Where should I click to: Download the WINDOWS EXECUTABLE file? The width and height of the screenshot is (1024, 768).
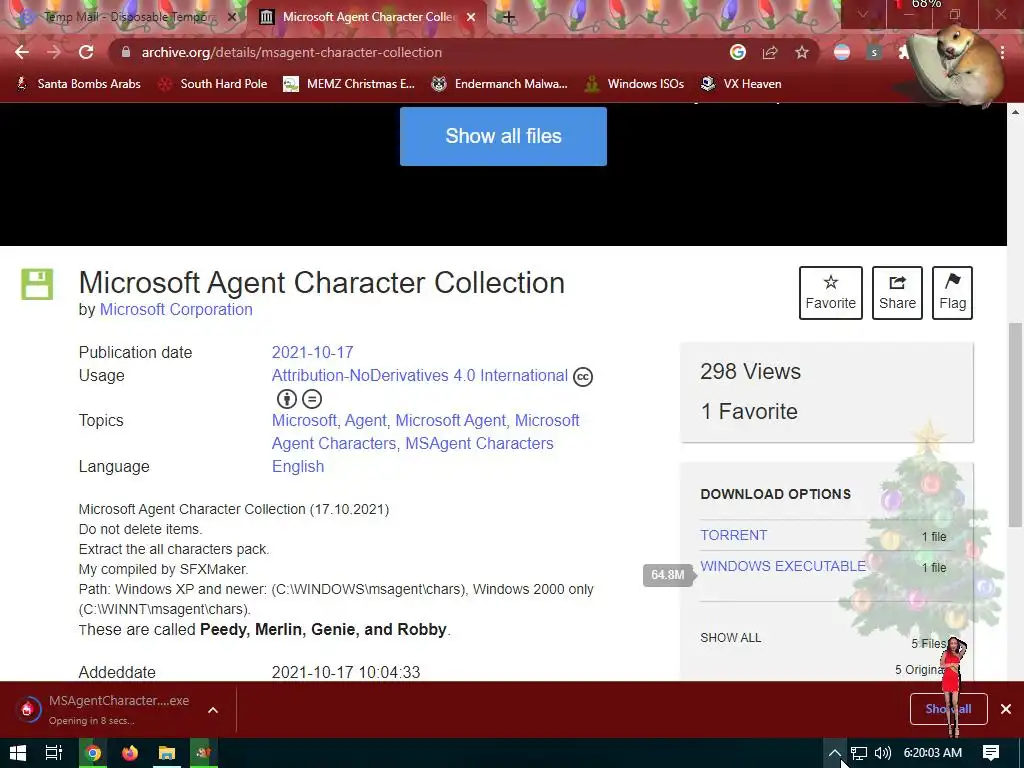pyautogui.click(x=783, y=566)
